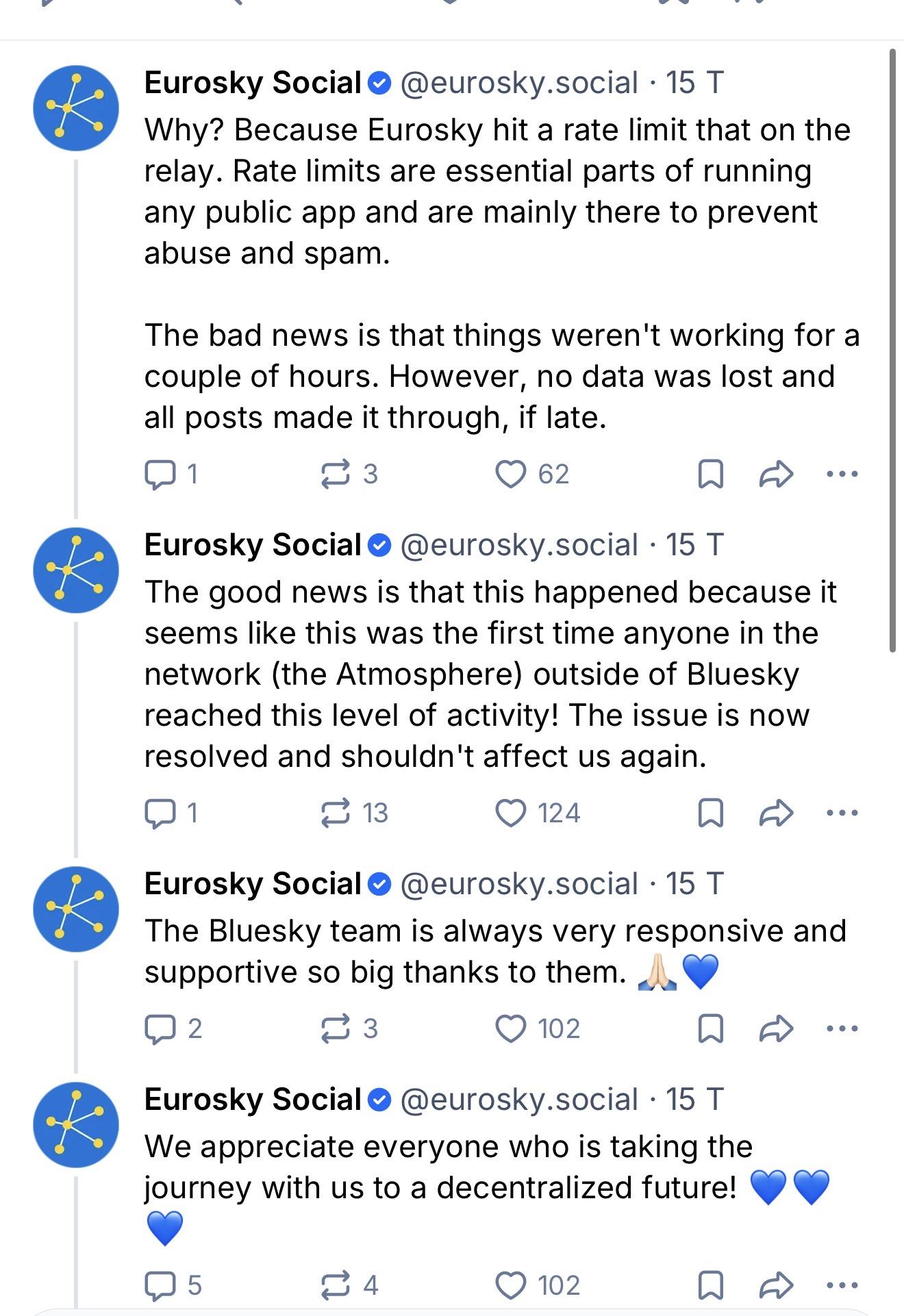Reply to the 'good news' Atmosphere post

[160, 813]
